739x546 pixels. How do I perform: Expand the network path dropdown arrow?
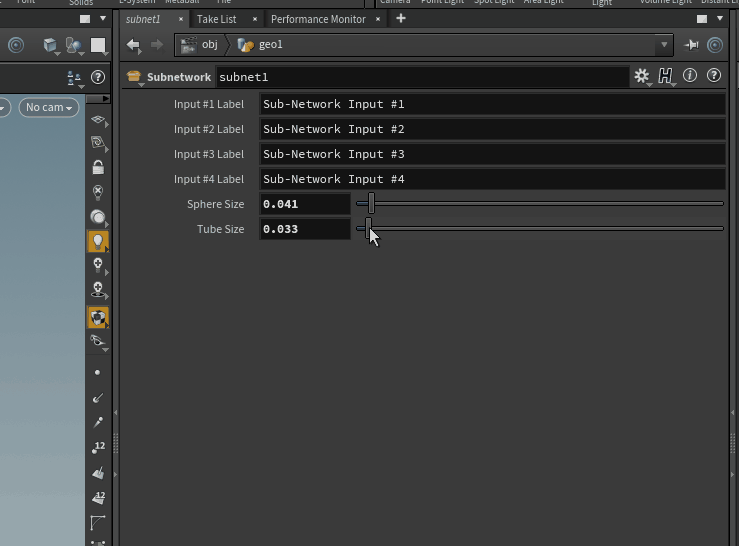pos(664,45)
